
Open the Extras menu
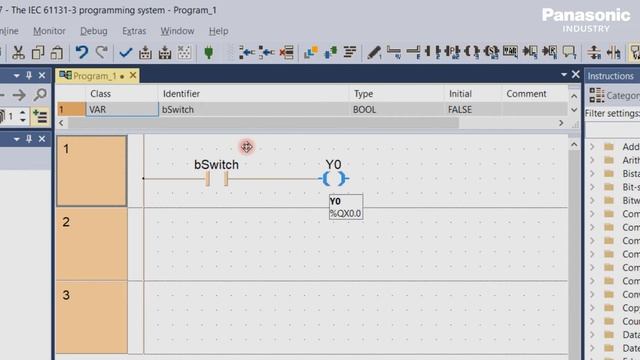pos(134,31)
